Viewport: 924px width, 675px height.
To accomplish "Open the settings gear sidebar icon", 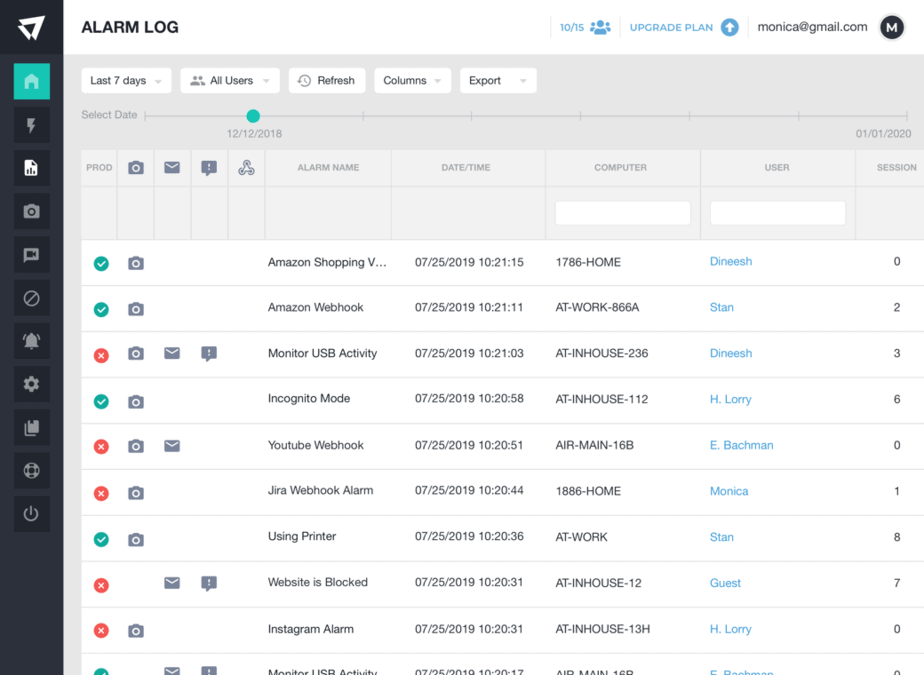I will 31,384.
